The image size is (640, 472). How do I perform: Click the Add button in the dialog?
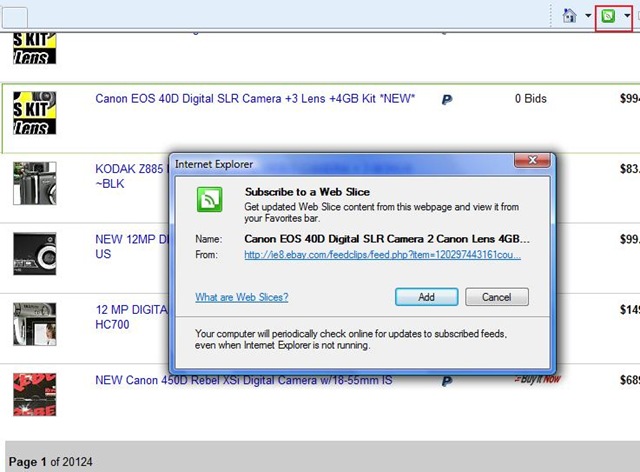pyautogui.click(x=427, y=297)
